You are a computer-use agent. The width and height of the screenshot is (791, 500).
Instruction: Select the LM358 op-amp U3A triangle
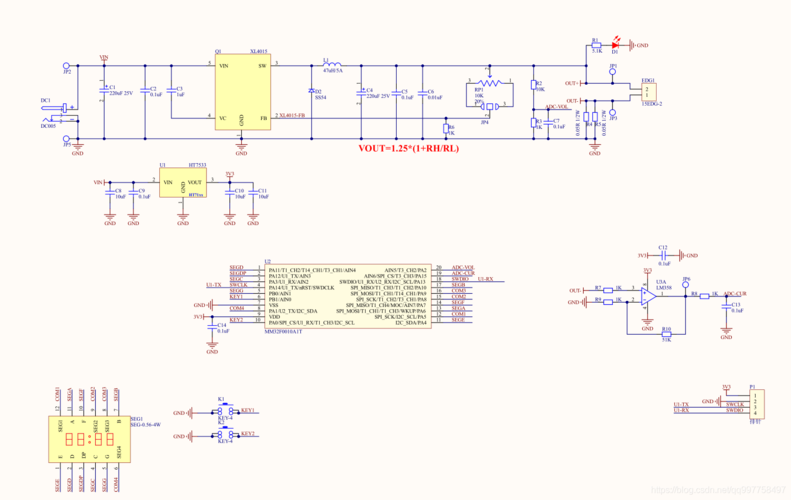[x=649, y=296]
